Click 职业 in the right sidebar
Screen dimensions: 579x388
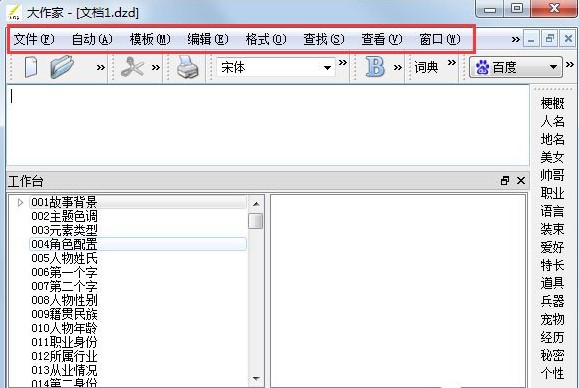552,193
